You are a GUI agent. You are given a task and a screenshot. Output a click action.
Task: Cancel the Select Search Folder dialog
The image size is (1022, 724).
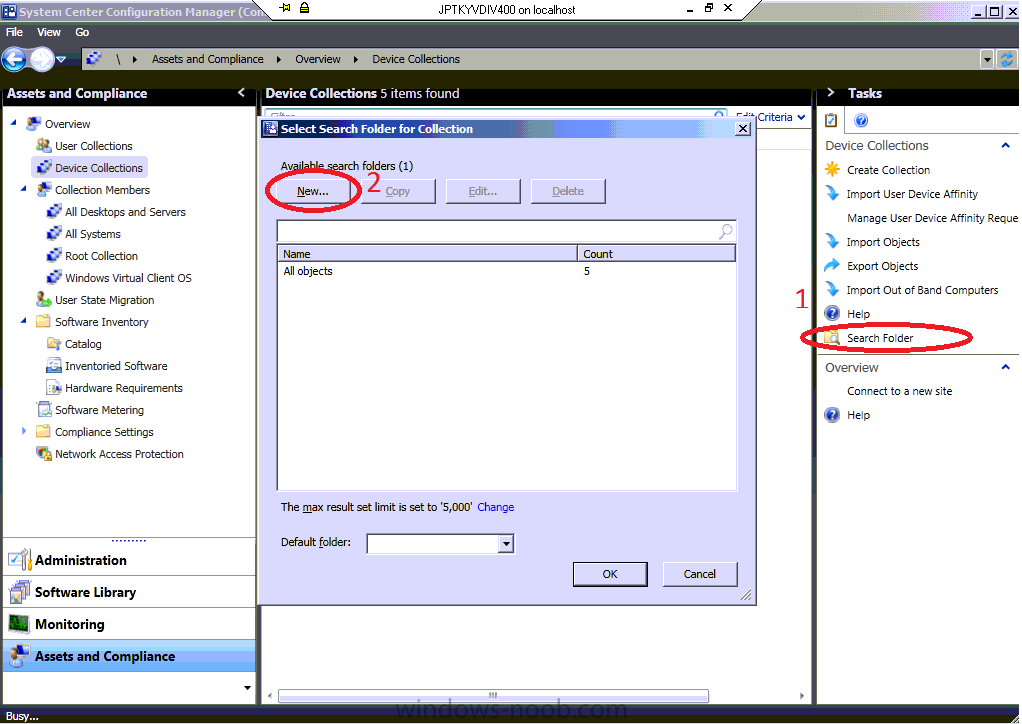click(x=699, y=574)
